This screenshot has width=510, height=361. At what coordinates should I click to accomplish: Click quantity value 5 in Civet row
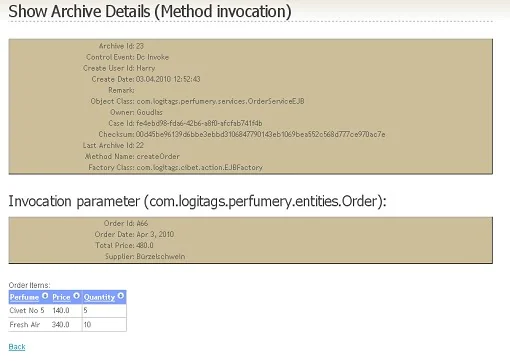(86, 310)
